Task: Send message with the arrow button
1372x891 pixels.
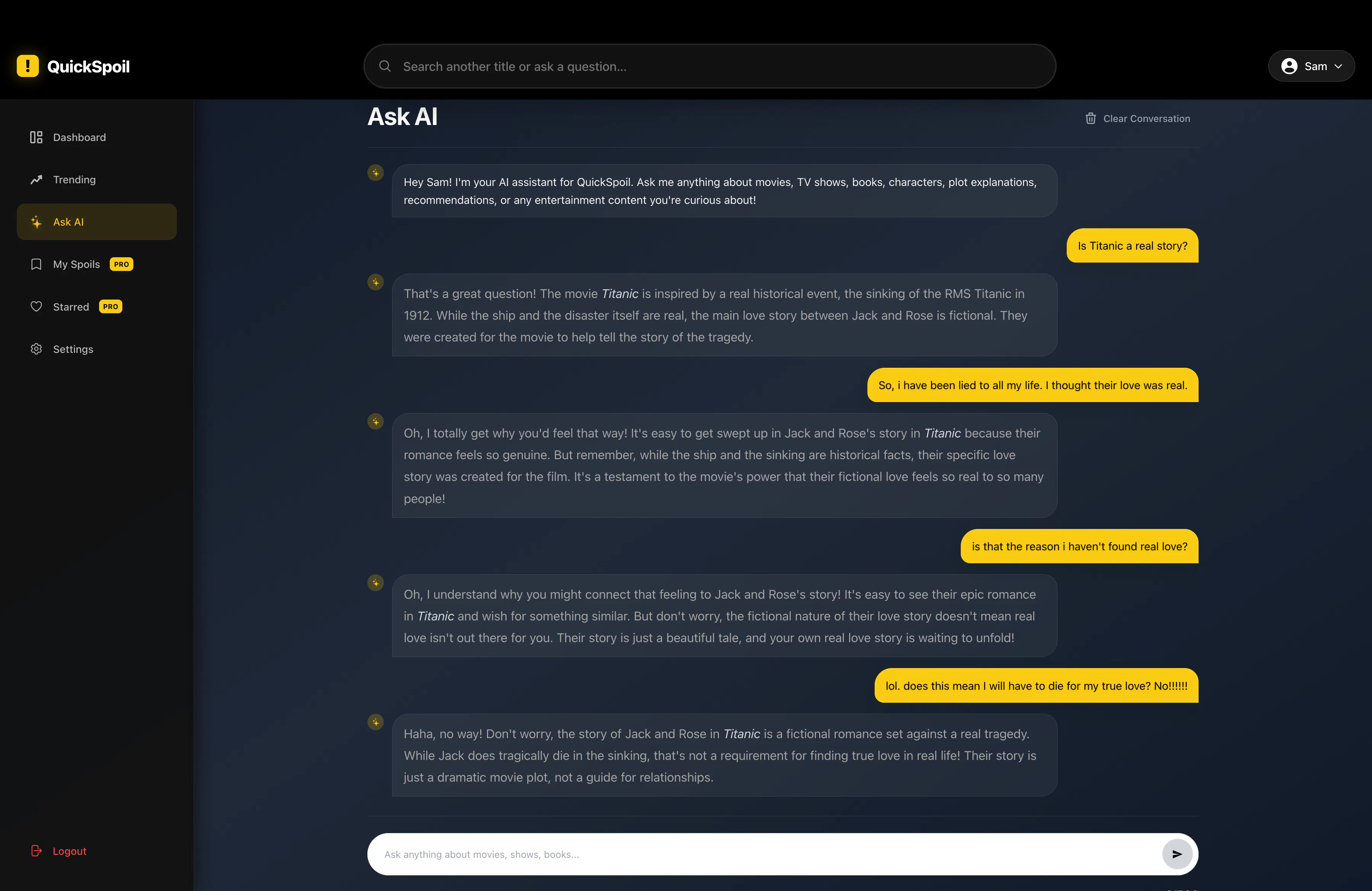Action: [1177, 854]
